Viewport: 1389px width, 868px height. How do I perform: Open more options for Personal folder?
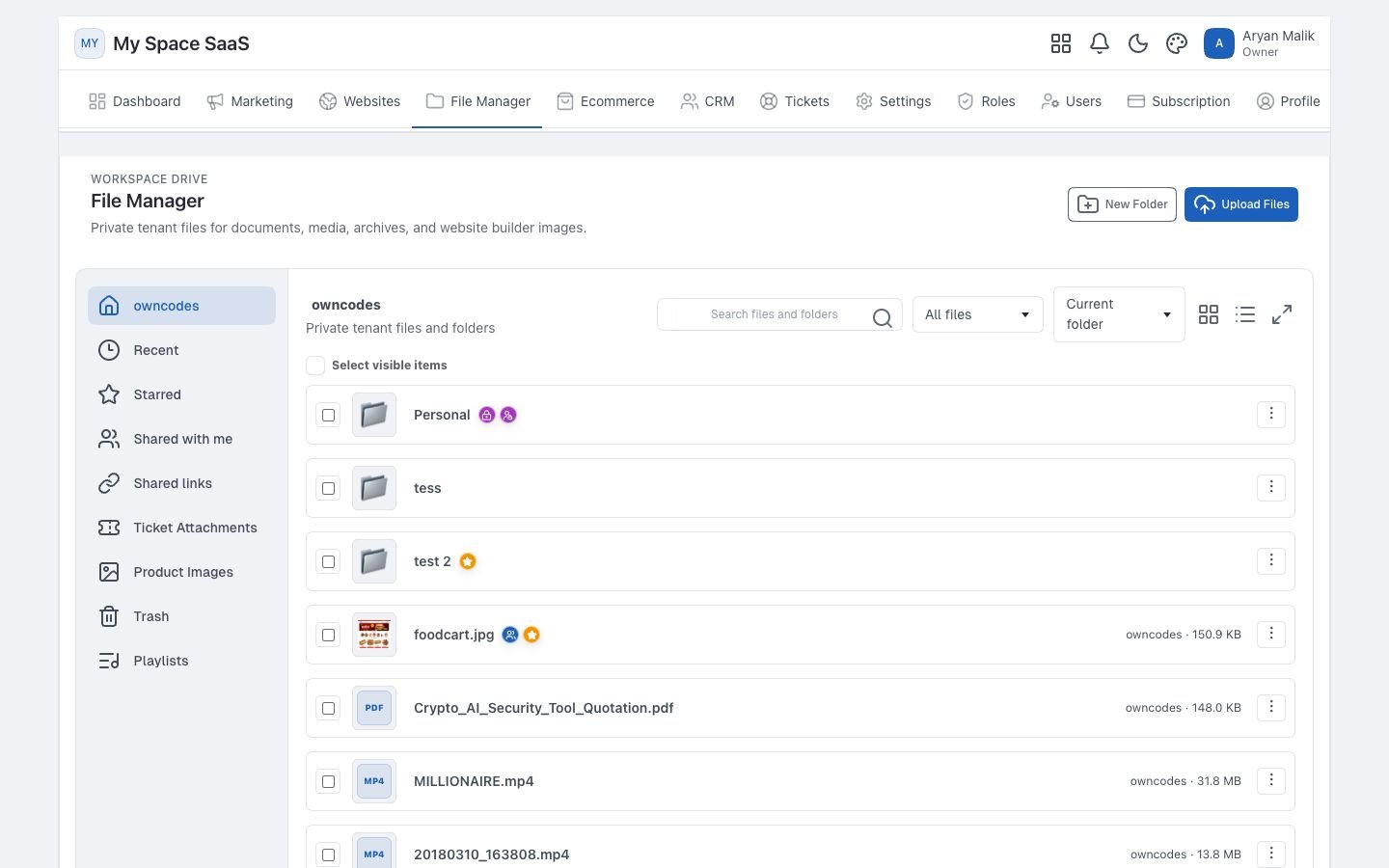1271,414
